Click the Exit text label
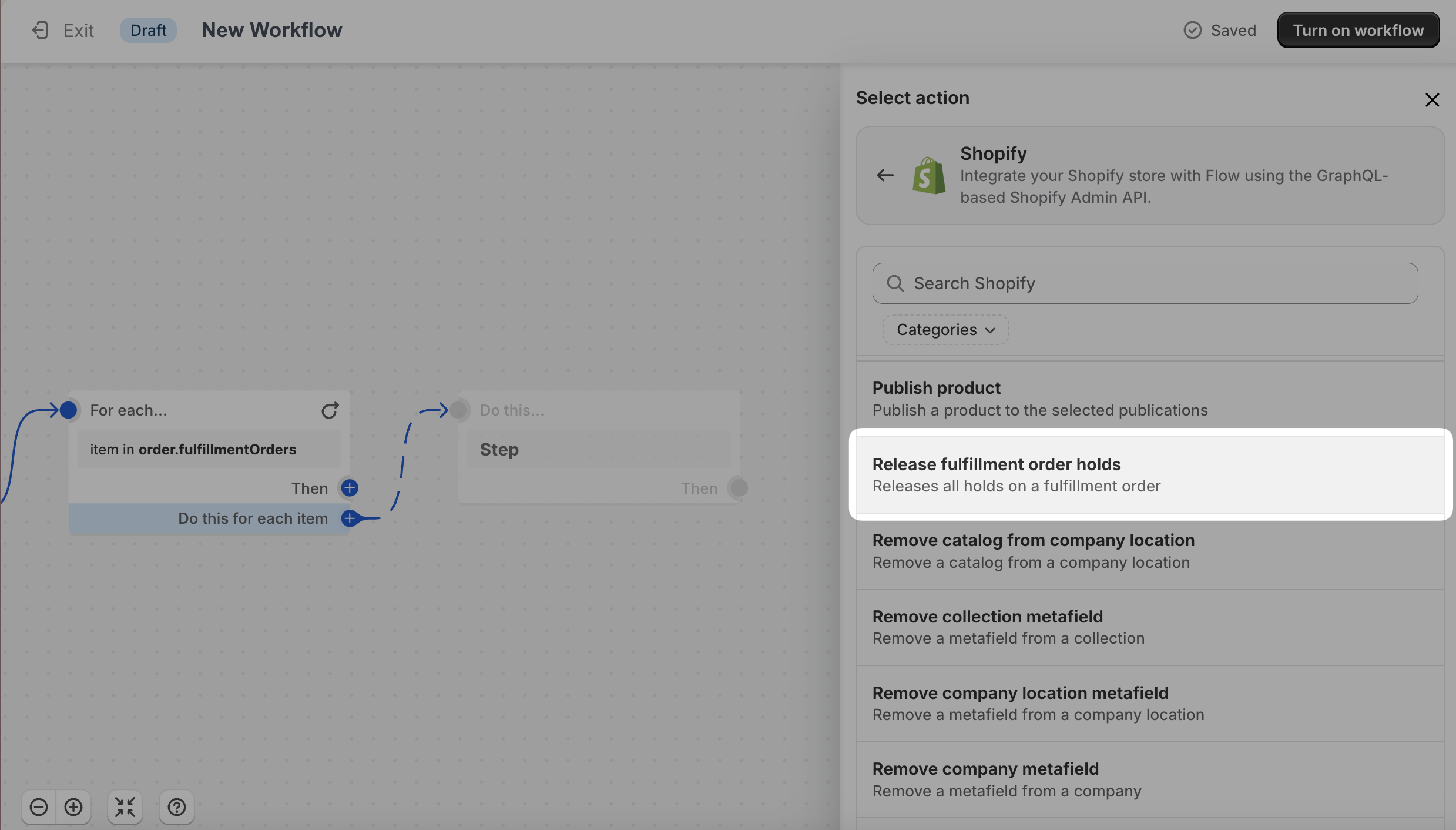Image resolution: width=1456 pixels, height=830 pixels. pos(79,31)
